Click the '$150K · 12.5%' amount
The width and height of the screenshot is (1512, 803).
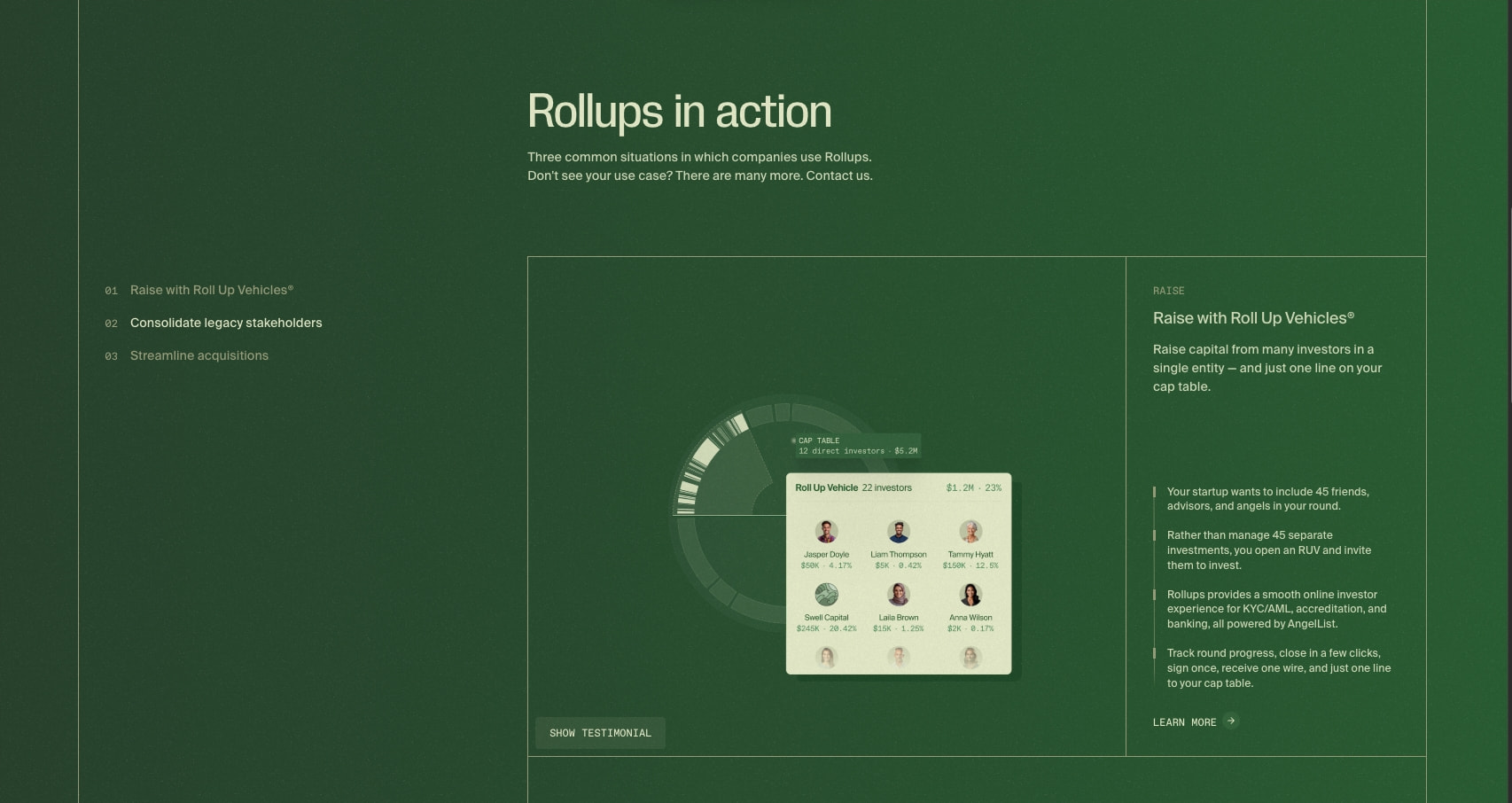[970, 565]
